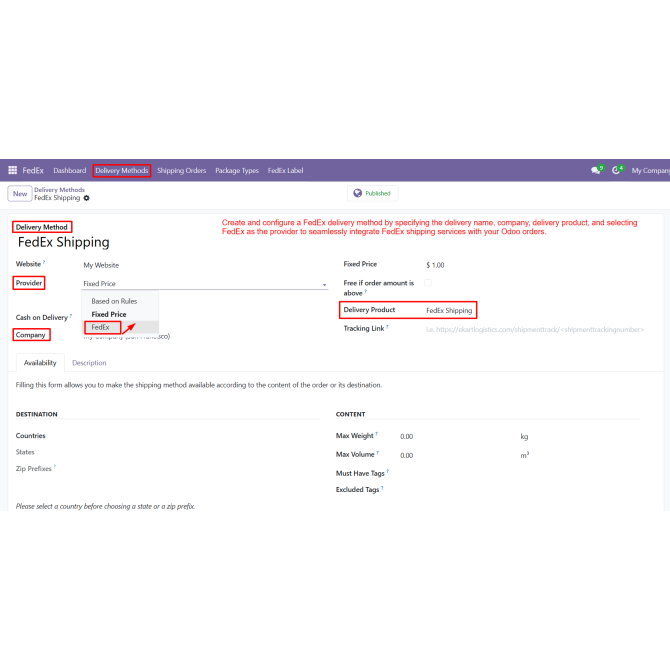Click the gear icon beside FedEx Shipping
This screenshot has height=670, width=670.
(87, 198)
